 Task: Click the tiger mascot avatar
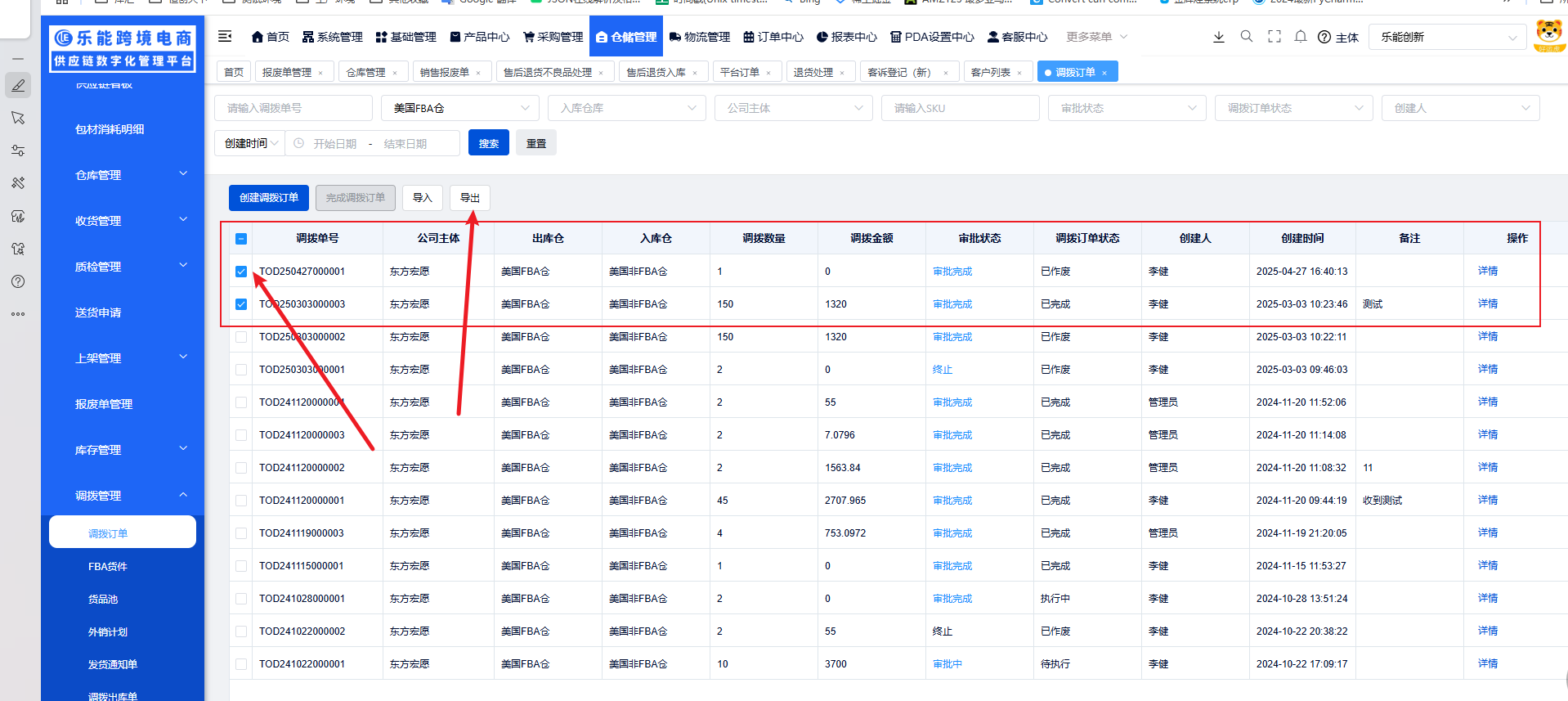1548,35
